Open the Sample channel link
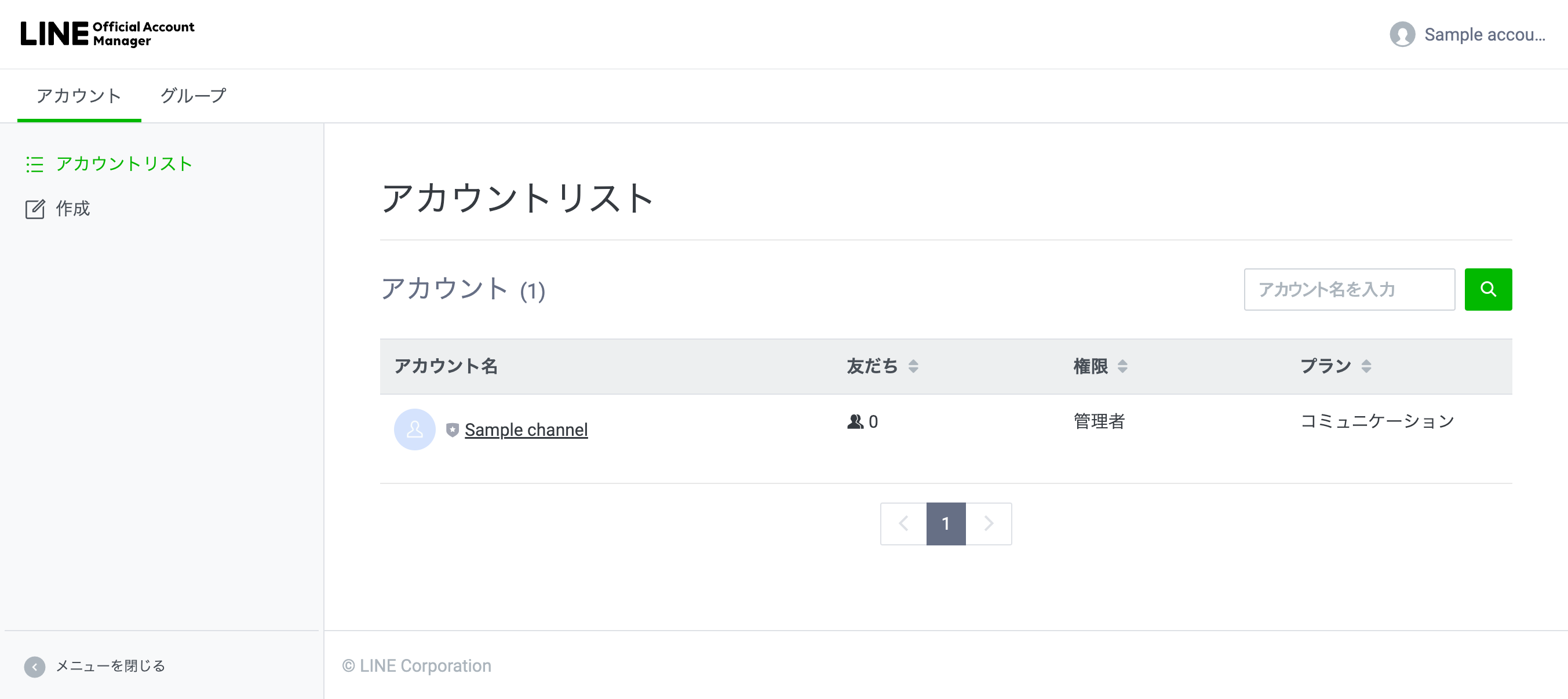This screenshot has height=699, width=1568. [x=526, y=430]
